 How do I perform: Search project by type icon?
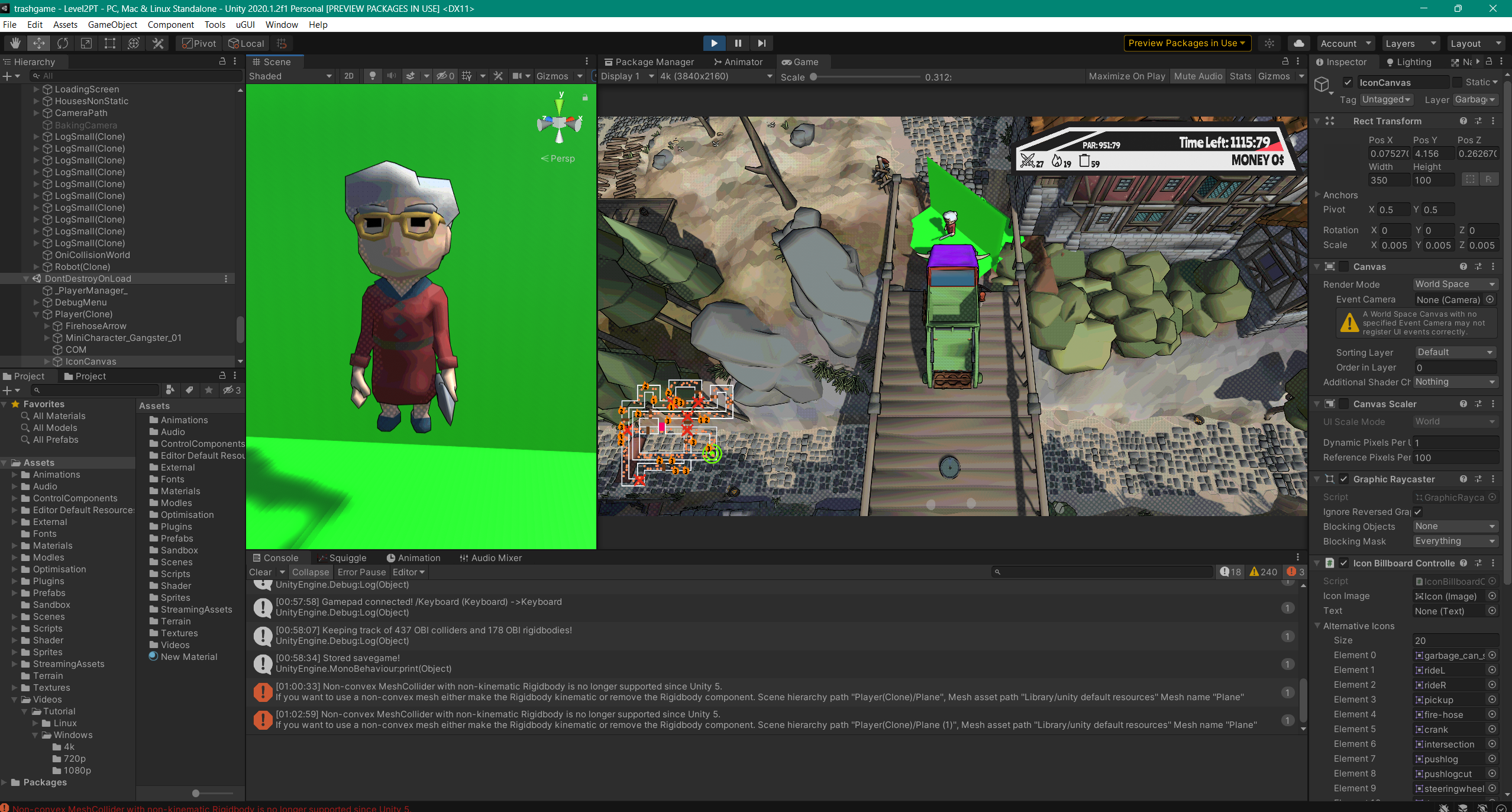[170, 390]
